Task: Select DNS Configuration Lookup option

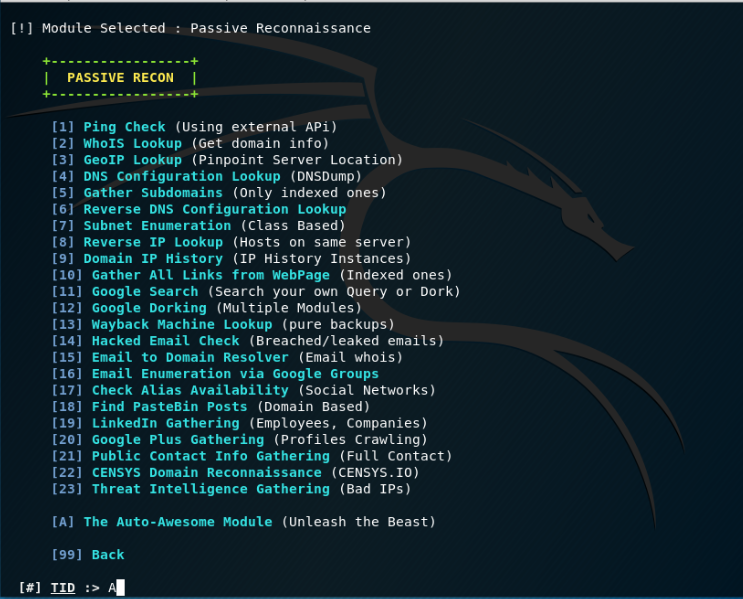Action: point(181,177)
